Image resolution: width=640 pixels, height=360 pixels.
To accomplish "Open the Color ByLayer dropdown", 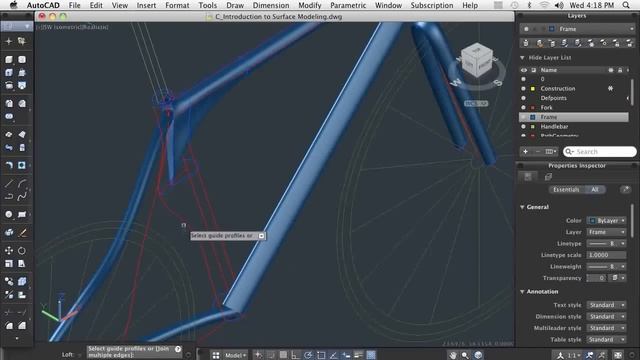I will coord(607,220).
